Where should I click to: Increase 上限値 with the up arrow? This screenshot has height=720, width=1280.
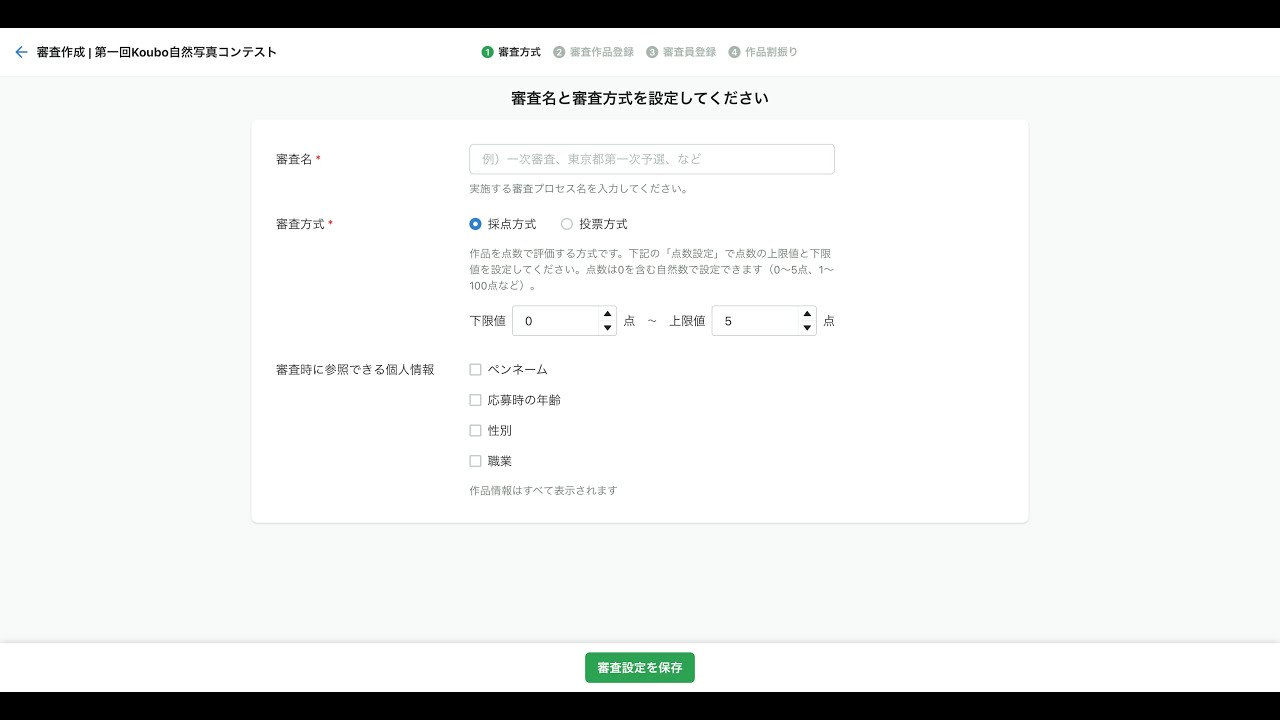tap(807, 314)
